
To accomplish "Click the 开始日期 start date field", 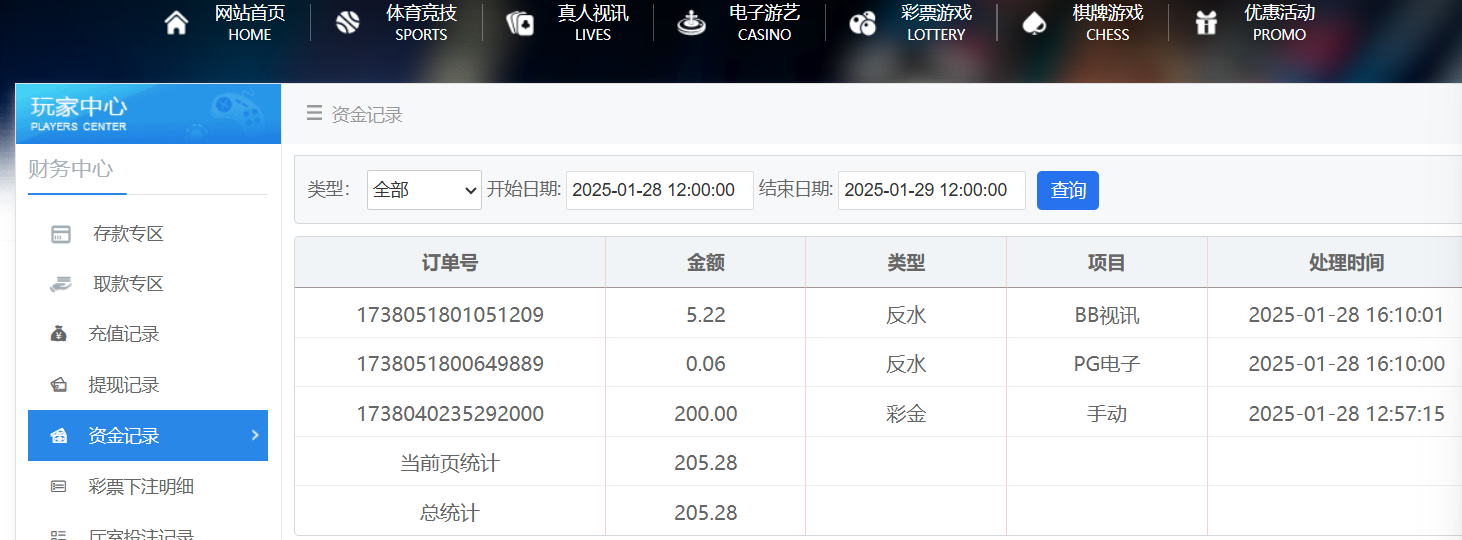I will (659, 190).
